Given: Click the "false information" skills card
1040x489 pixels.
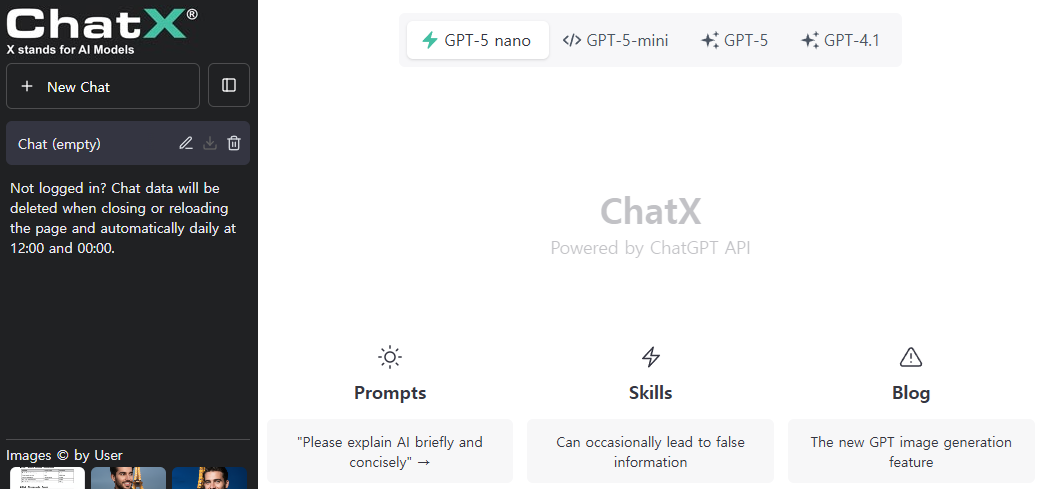Looking at the screenshot, I should click(651, 451).
